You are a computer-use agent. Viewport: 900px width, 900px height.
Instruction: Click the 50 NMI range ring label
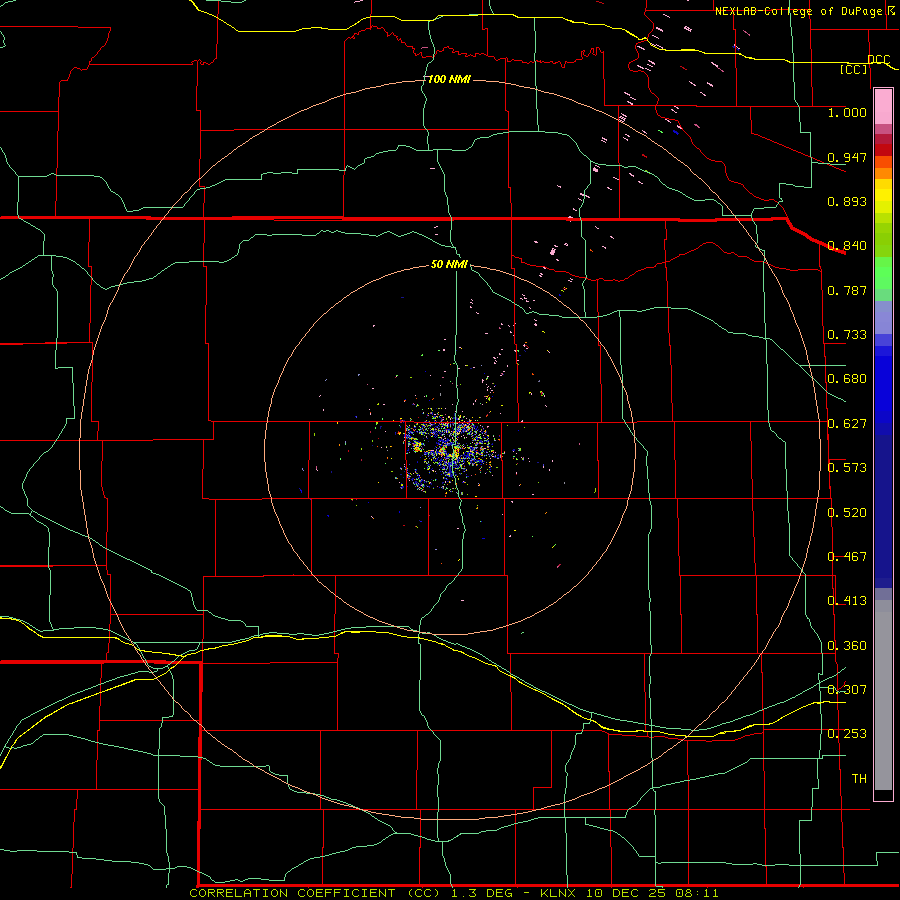pos(449,264)
